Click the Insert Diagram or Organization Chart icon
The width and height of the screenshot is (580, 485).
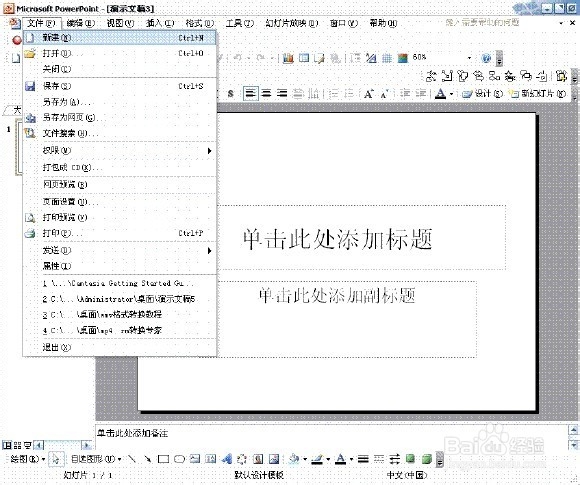coord(242,459)
